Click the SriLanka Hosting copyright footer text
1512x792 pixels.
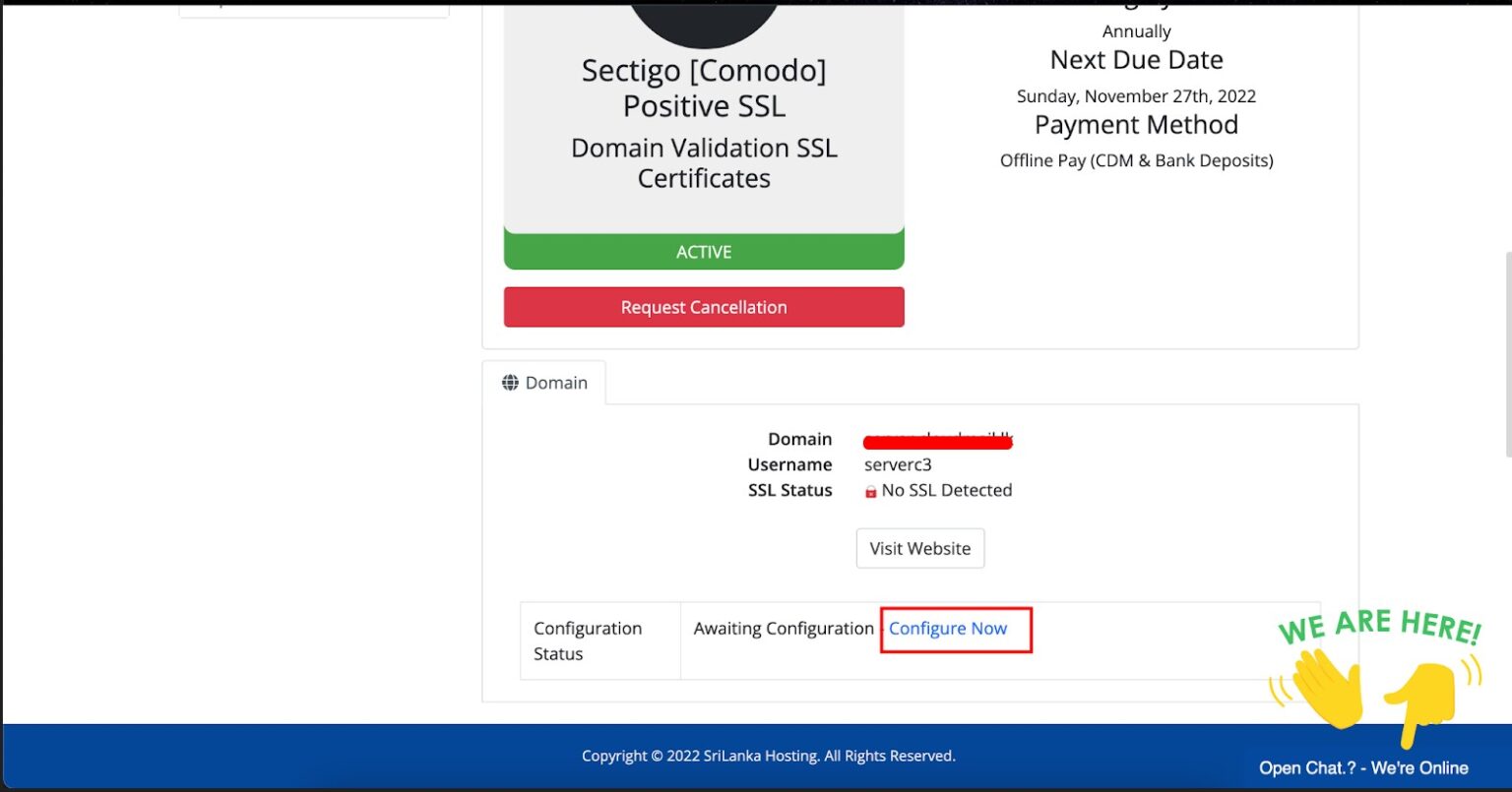coord(768,757)
